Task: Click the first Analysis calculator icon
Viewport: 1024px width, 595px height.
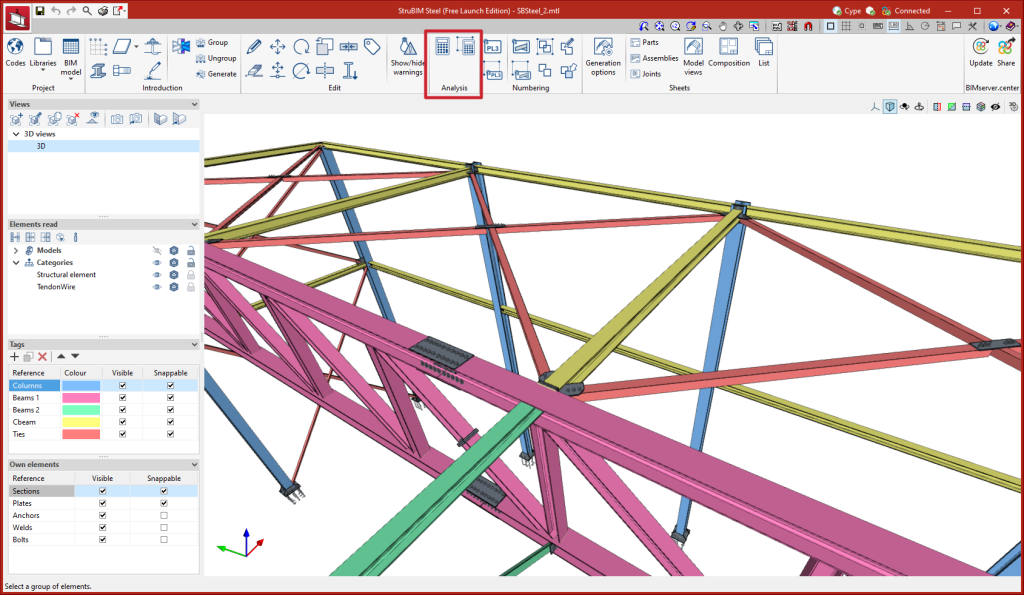Action: click(x=442, y=46)
